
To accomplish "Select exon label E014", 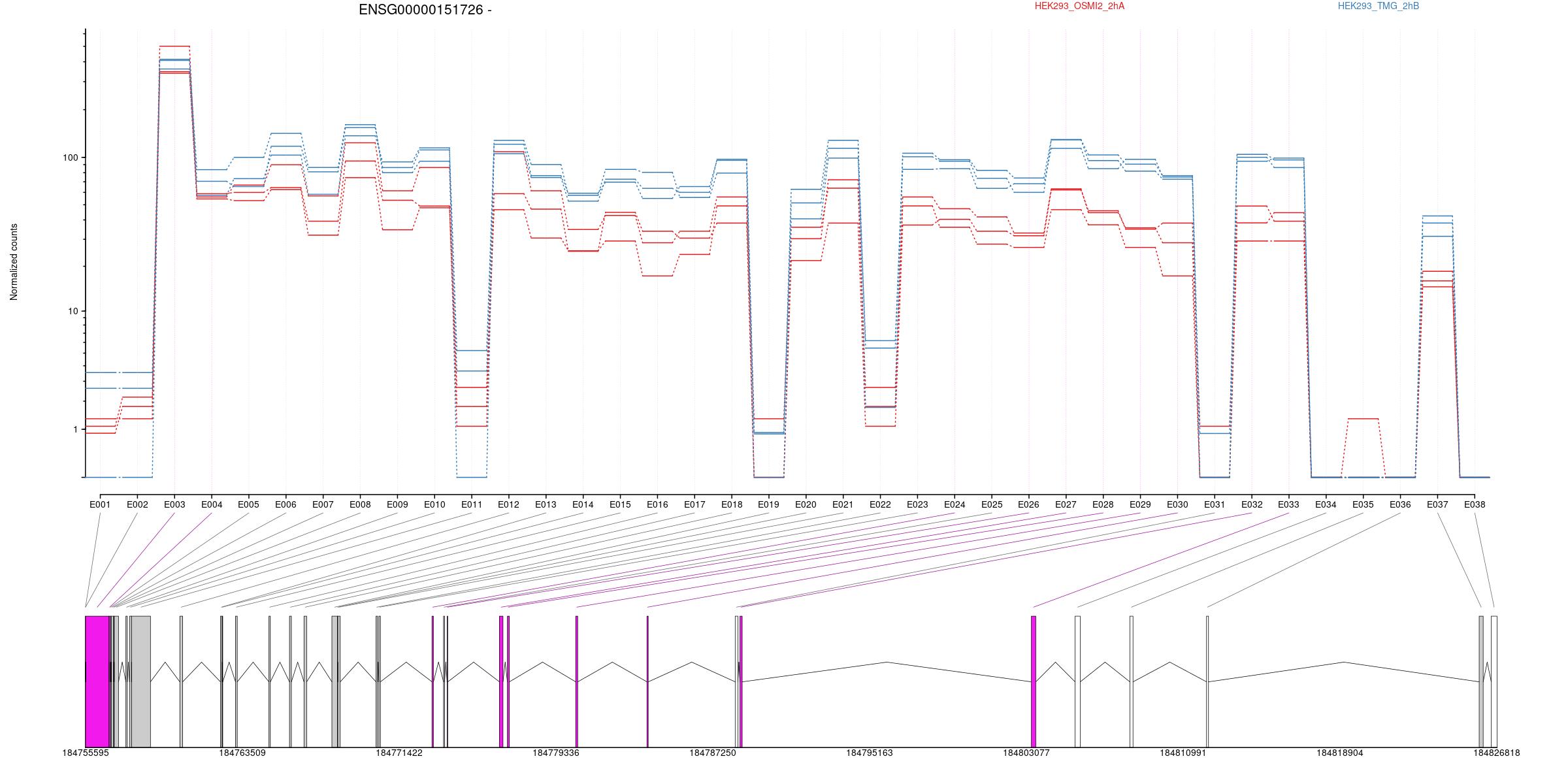I will [x=583, y=504].
